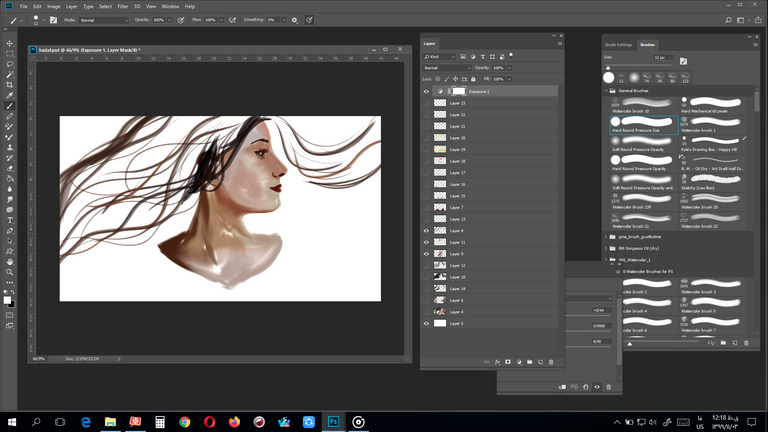
Task: Select the Clone Stamp tool
Action: point(9,147)
